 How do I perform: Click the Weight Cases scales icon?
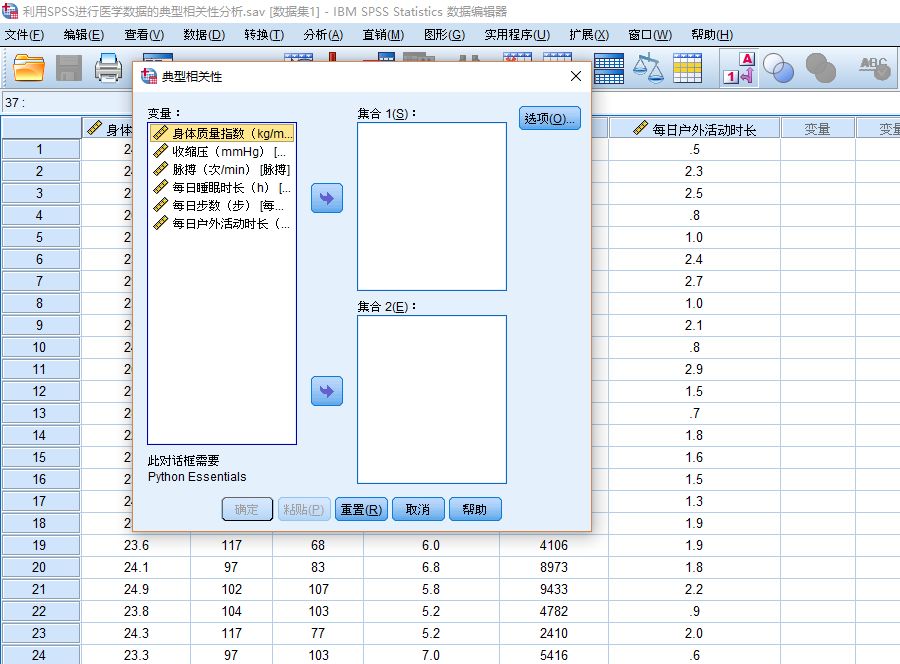coord(648,69)
